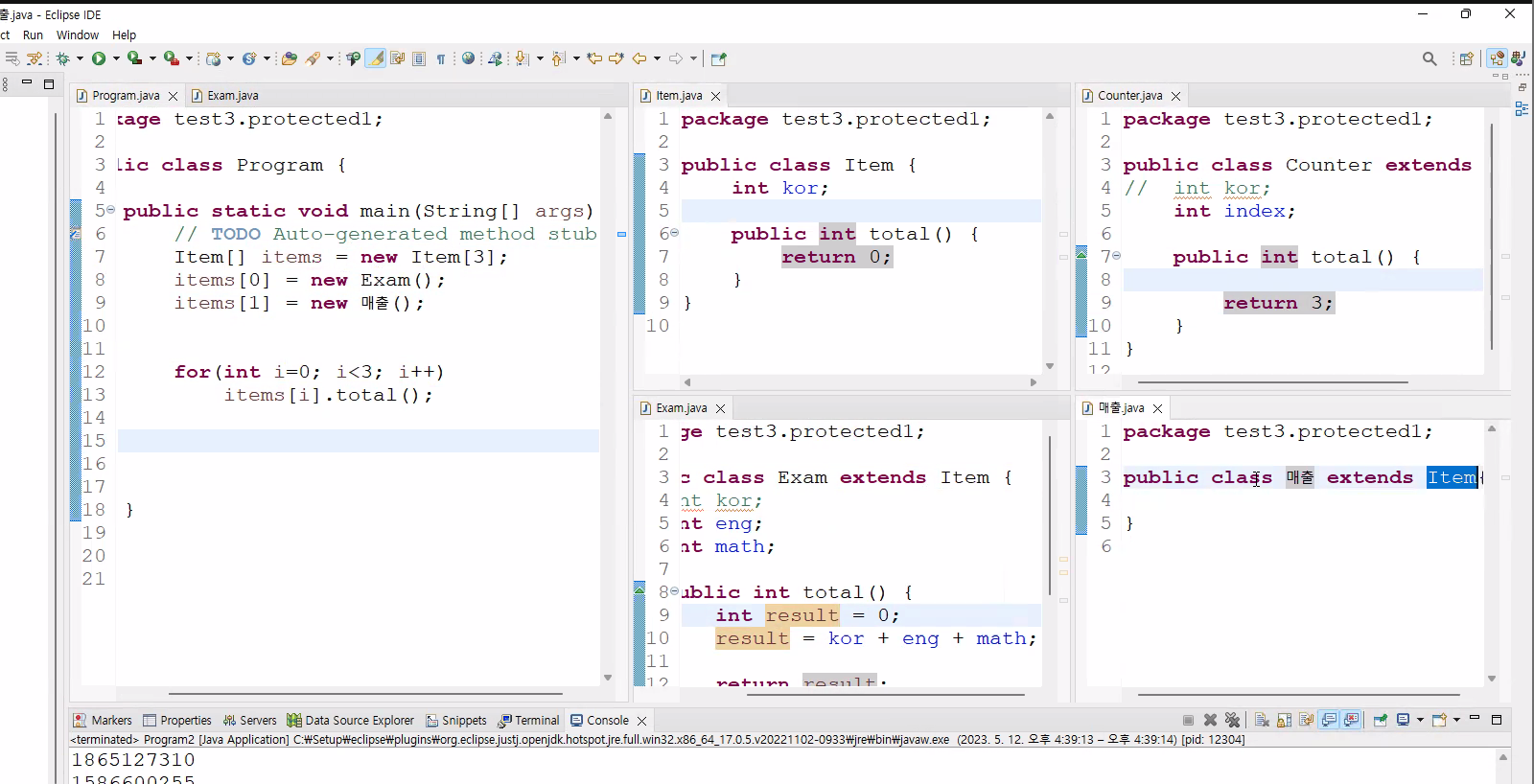Close the Console view tab
Viewport: 1534px width, 784px height.
(641, 721)
